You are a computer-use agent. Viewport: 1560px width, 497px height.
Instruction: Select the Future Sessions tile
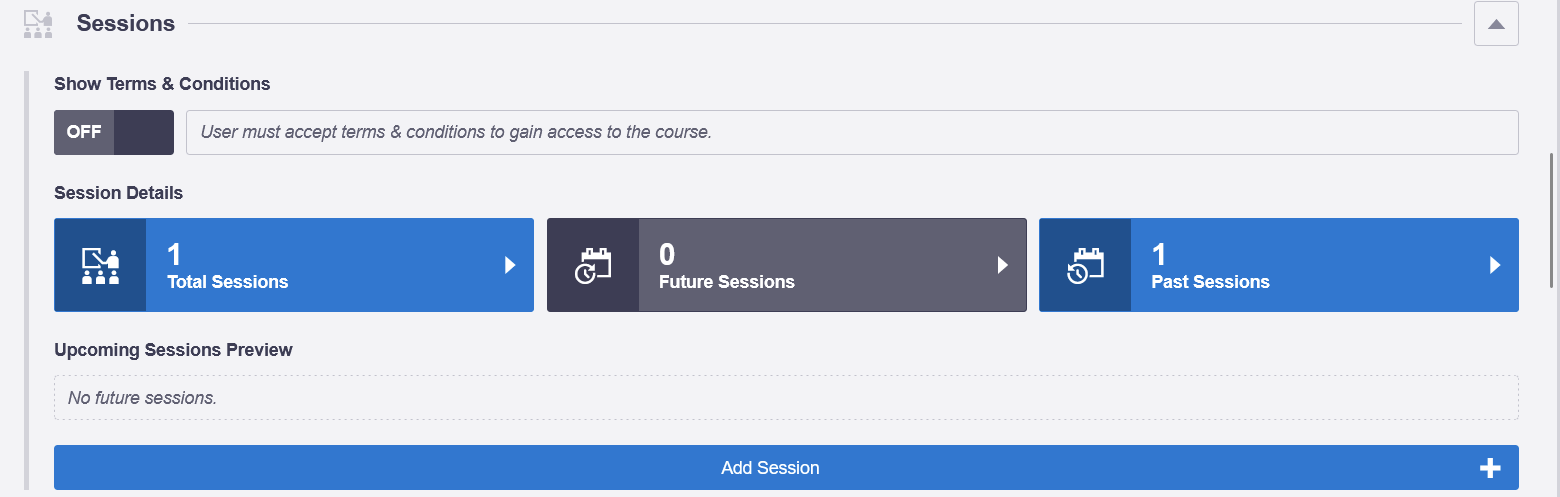click(787, 265)
